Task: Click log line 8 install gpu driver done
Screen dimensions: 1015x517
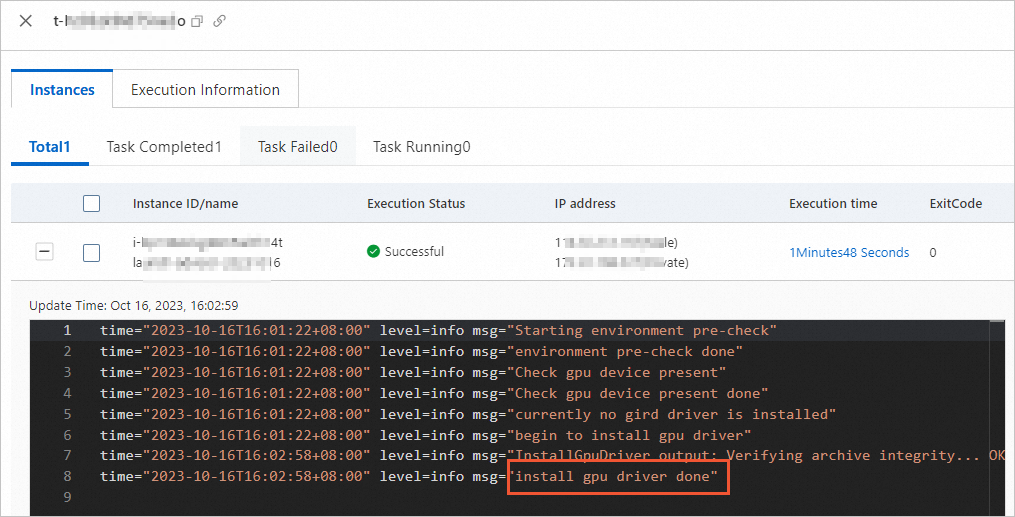Action: click(408, 476)
